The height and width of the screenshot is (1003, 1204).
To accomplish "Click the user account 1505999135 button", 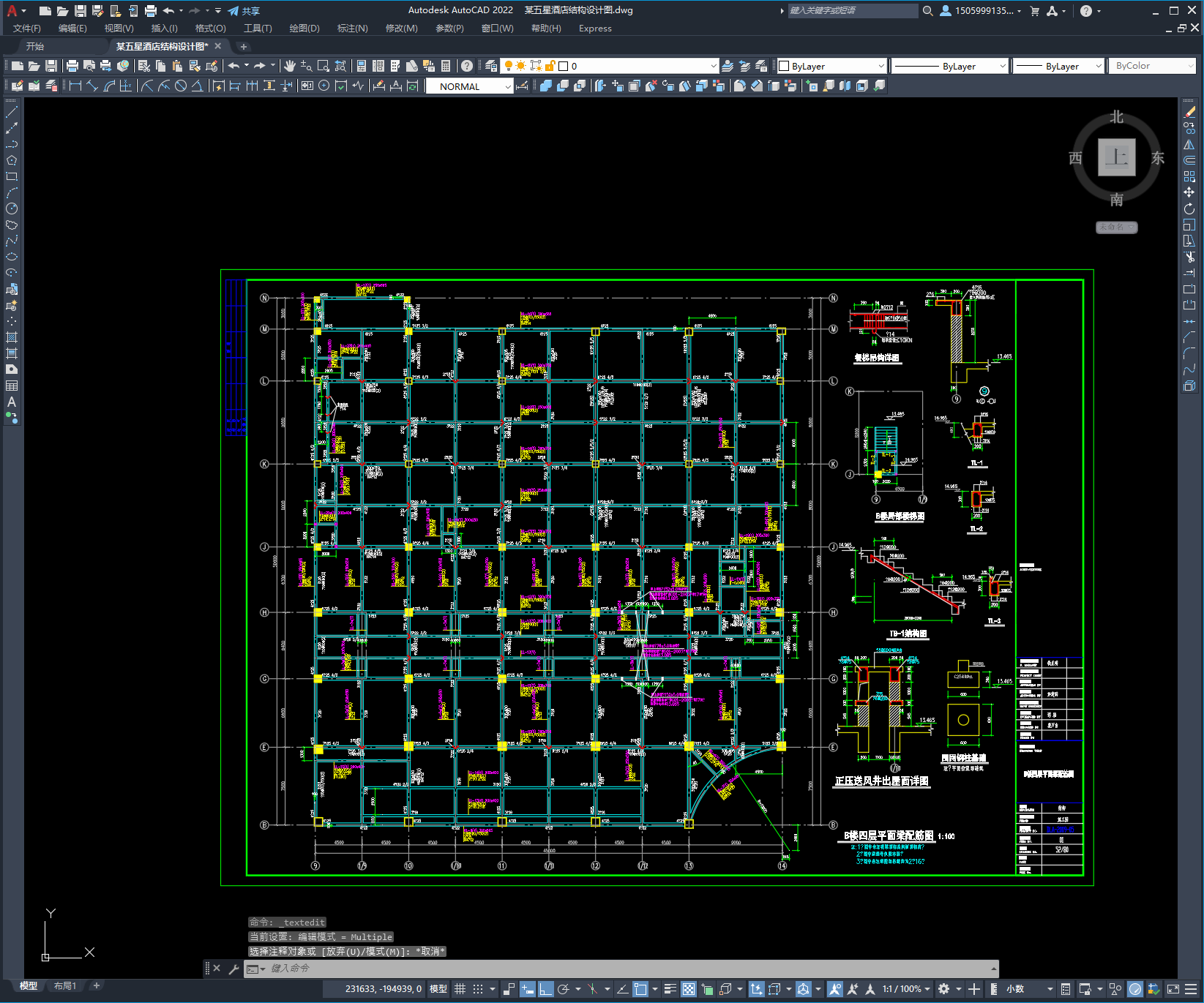I will [x=980, y=11].
